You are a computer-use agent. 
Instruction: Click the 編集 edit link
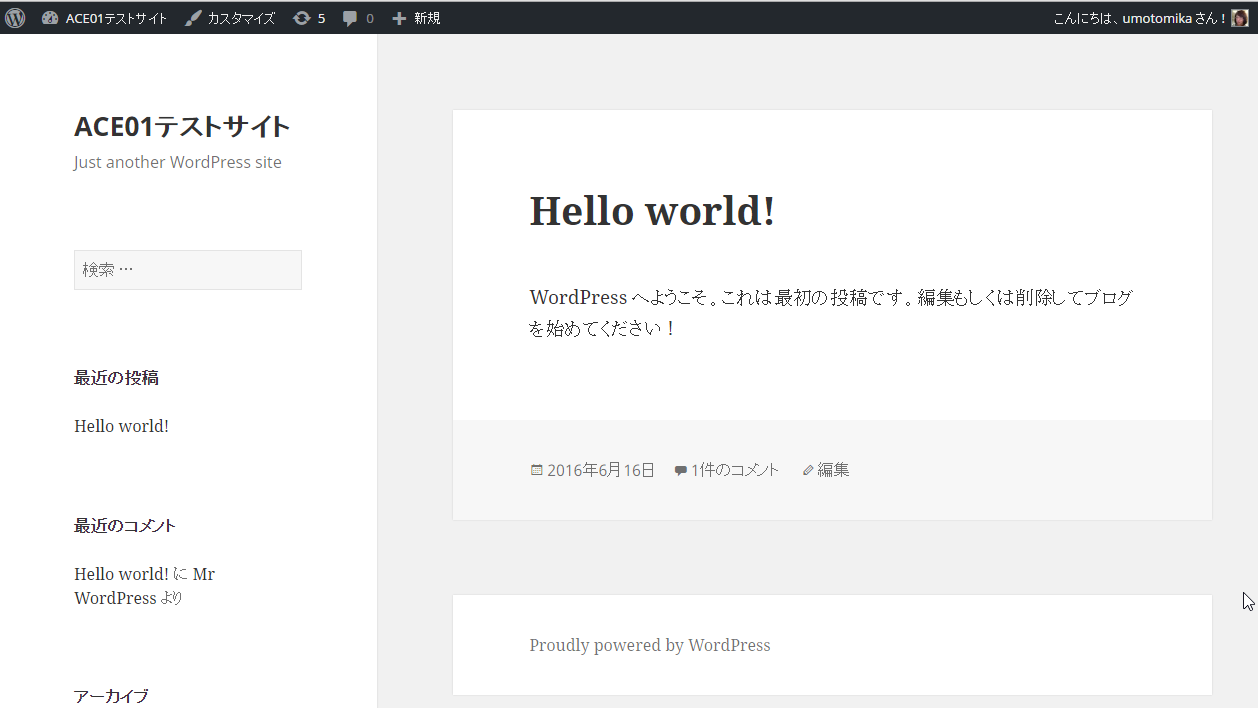pos(834,470)
